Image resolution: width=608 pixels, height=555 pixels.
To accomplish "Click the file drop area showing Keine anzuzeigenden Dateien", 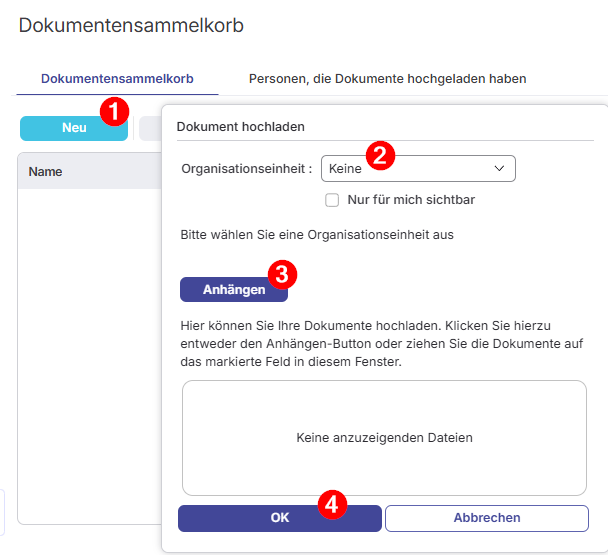I will [384, 438].
